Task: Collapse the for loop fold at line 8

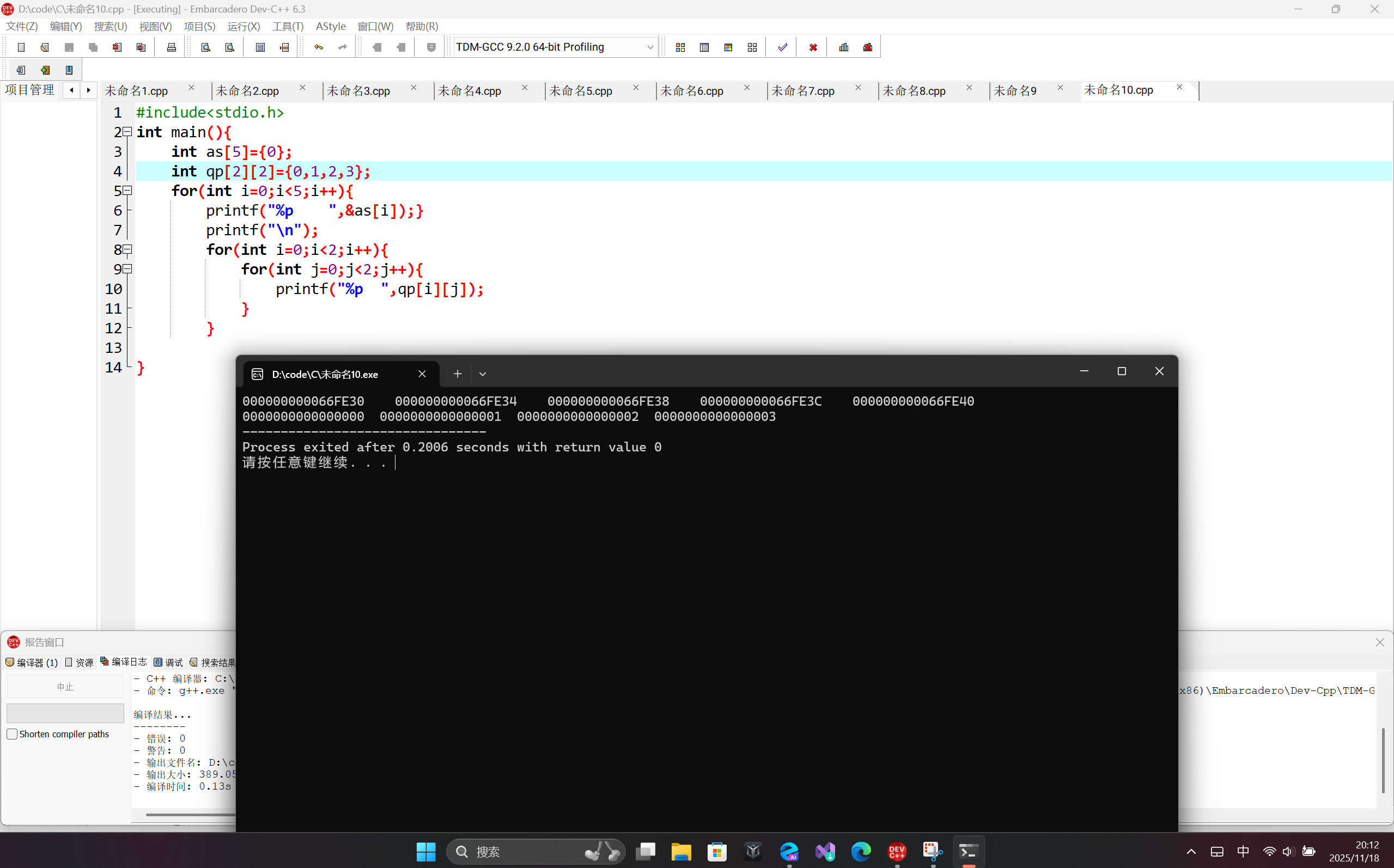Action: coord(128,249)
